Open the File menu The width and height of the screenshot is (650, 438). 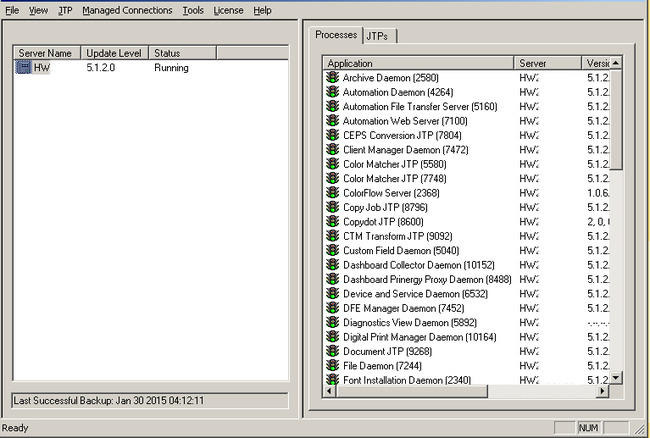click(12, 10)
